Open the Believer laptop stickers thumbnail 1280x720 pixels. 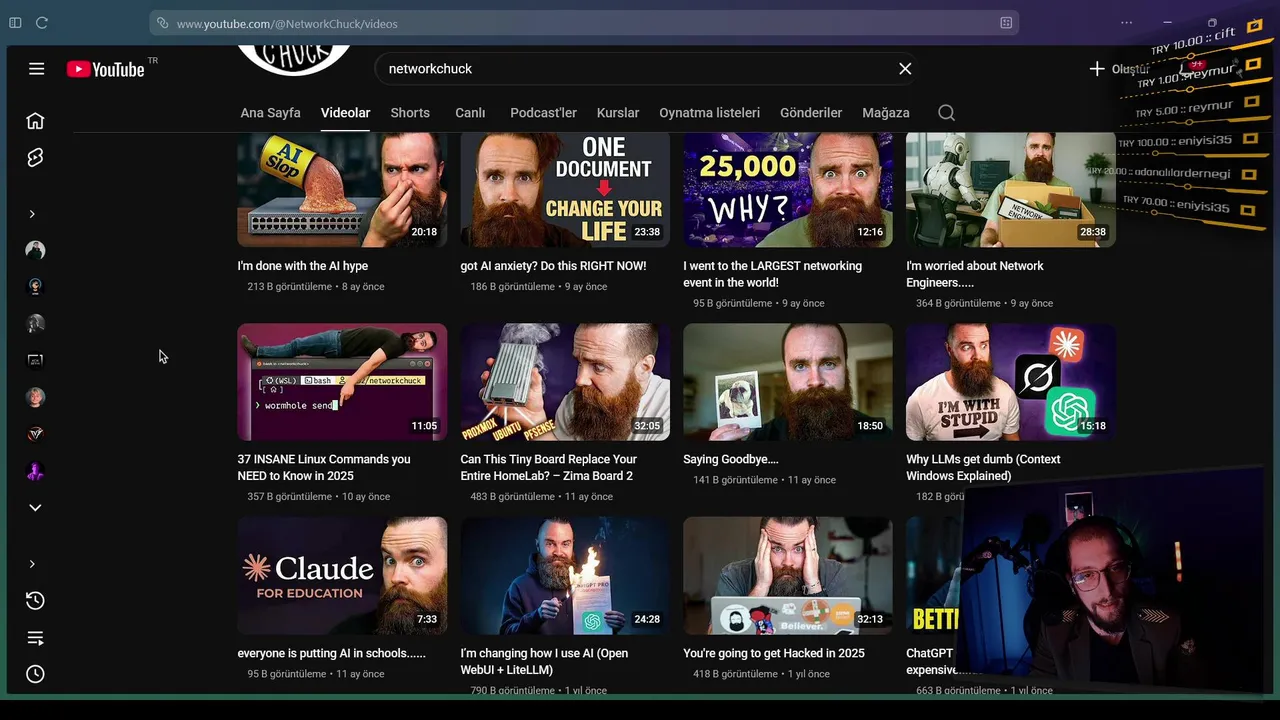(x=788, y=575)
